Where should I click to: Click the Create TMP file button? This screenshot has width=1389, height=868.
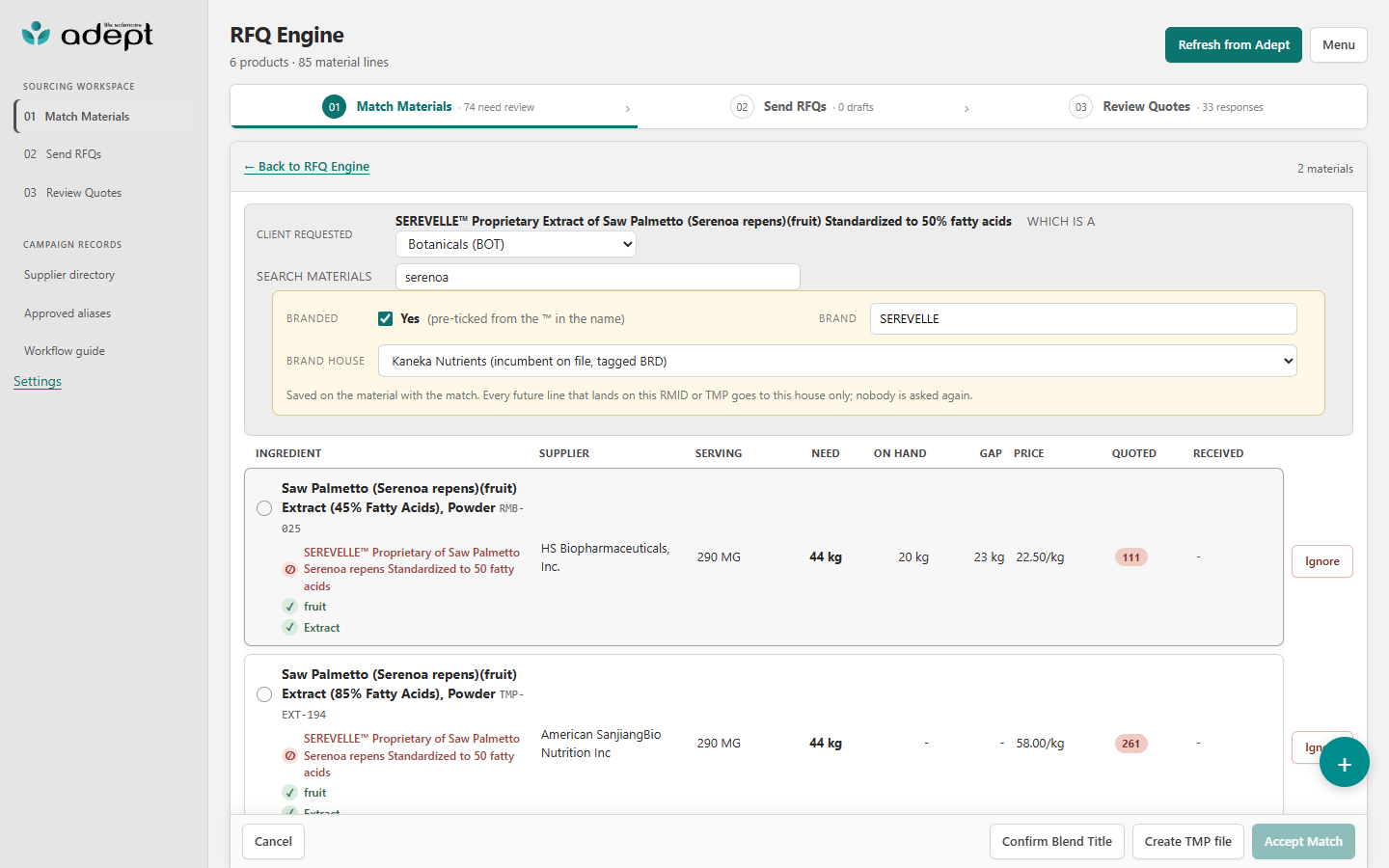1188,841
